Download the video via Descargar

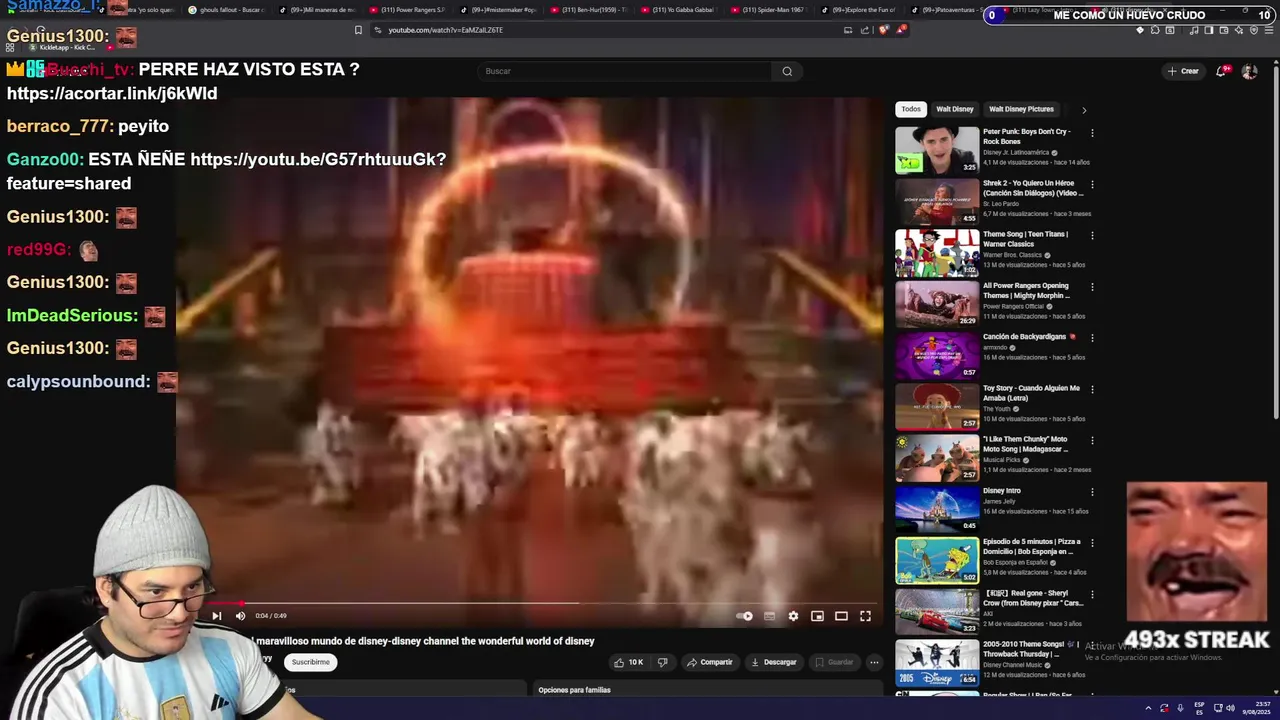click(x=773, y=662)
